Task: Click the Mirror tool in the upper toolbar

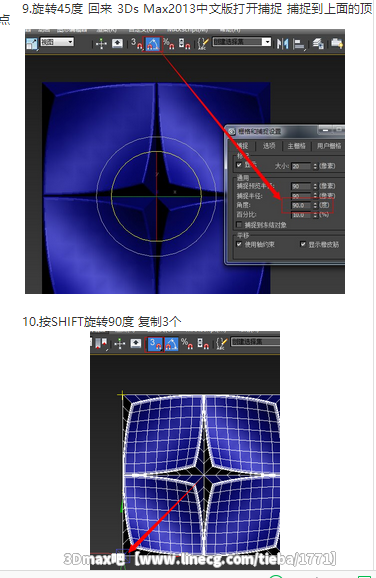Action: (283, 44)
